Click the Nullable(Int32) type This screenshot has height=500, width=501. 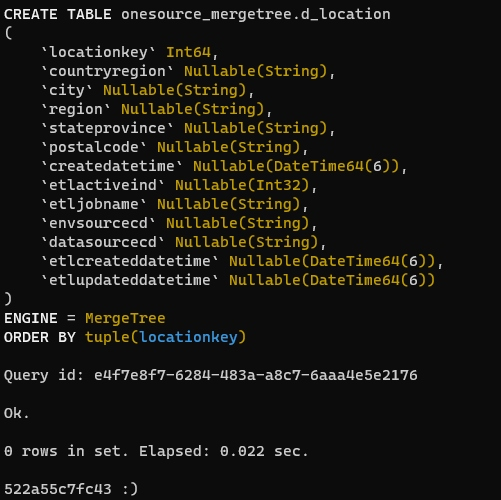pos(242,185)
